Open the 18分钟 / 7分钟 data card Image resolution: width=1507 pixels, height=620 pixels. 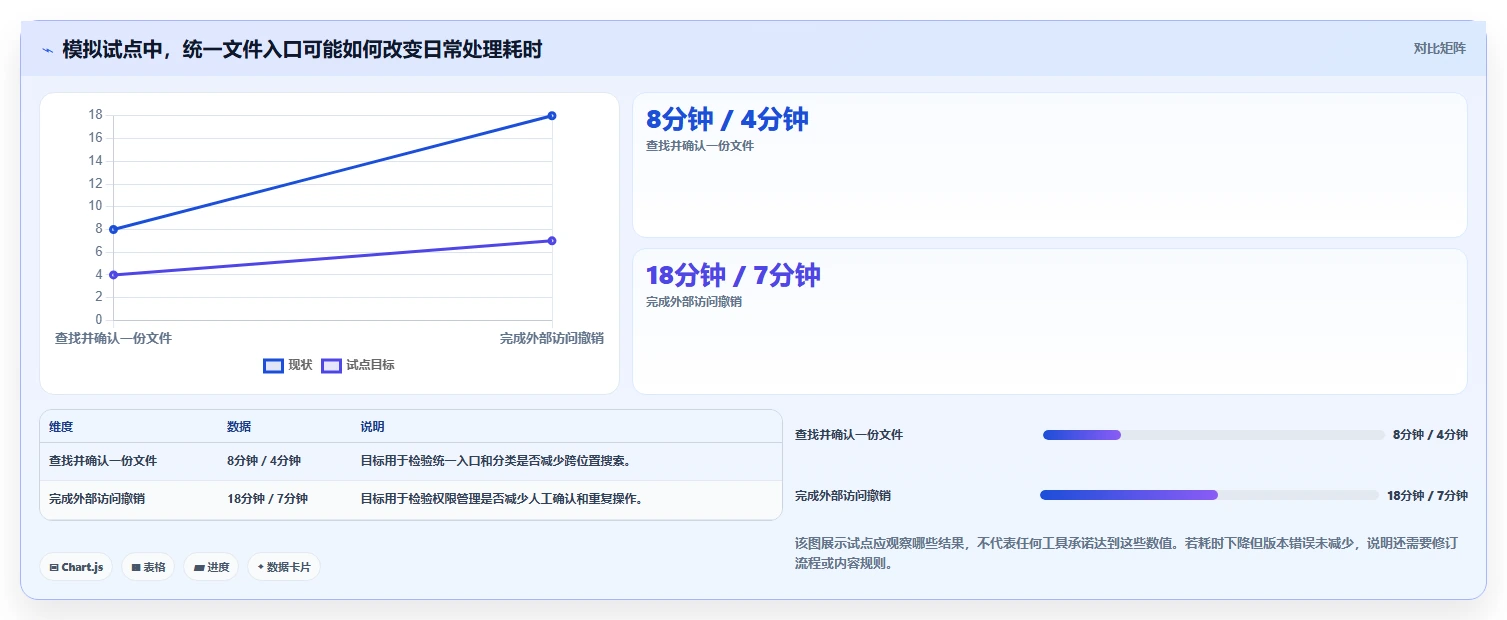pos(1050,322)
